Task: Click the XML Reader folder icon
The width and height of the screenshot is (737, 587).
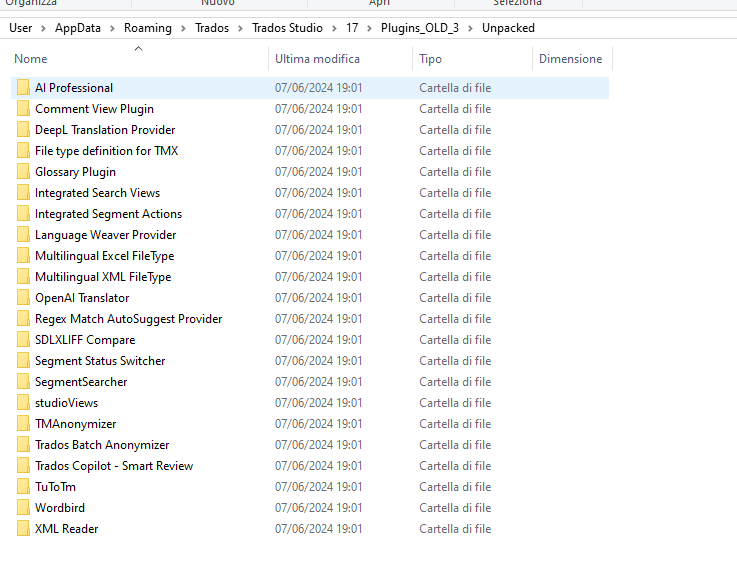Action: 23,529
